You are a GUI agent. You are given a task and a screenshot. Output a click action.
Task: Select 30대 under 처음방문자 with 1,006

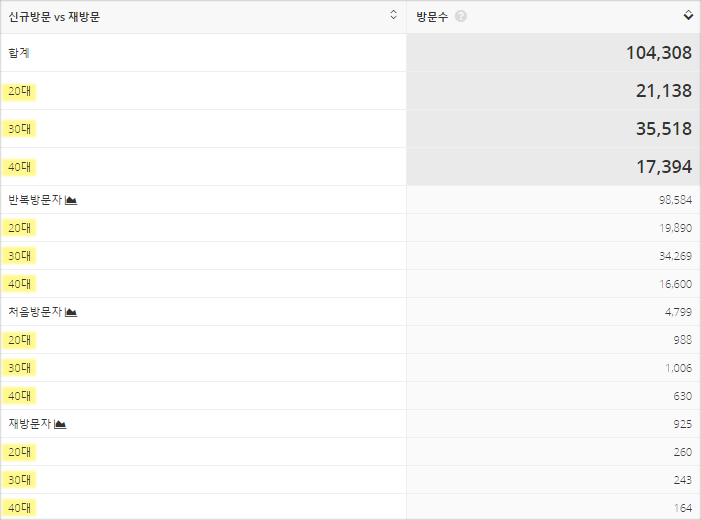coord(19,368)
